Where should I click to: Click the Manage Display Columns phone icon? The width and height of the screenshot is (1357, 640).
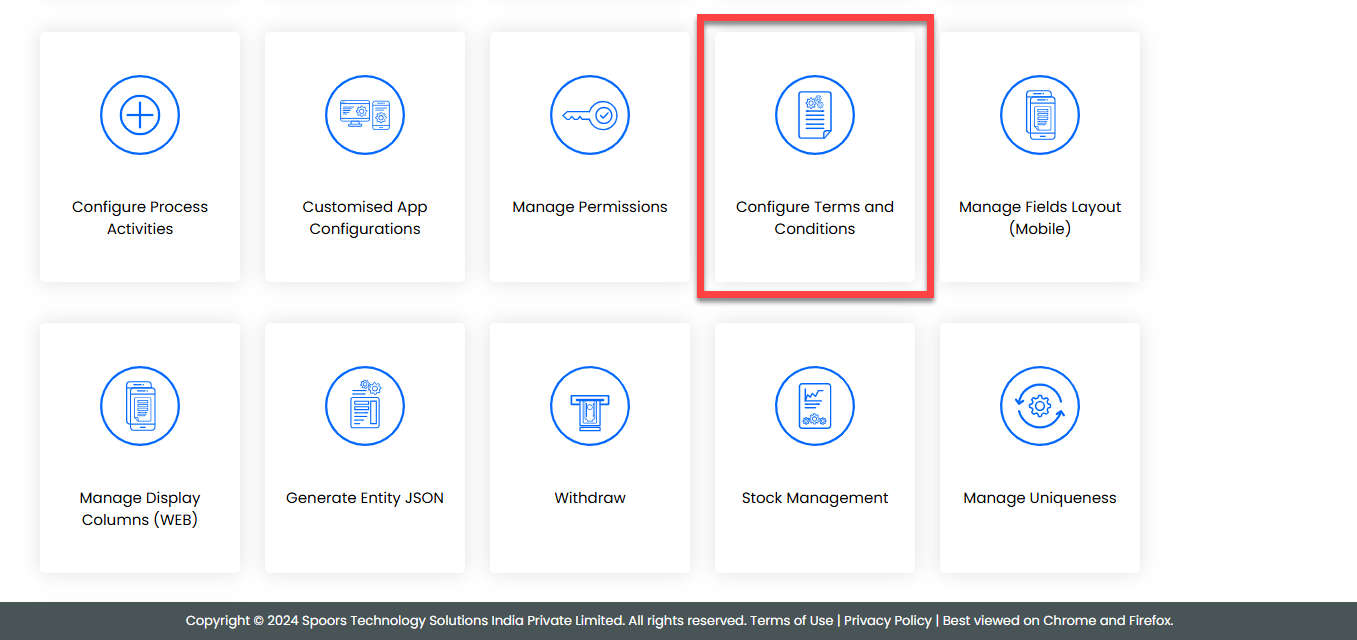coord(140,406)
